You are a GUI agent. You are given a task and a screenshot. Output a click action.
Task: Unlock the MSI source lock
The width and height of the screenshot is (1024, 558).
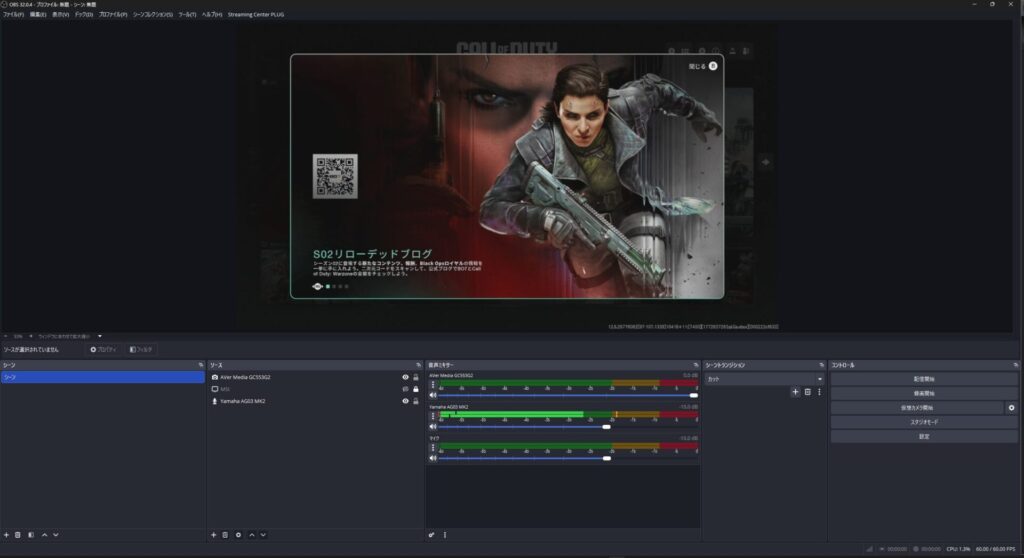[x=416, y=389]
